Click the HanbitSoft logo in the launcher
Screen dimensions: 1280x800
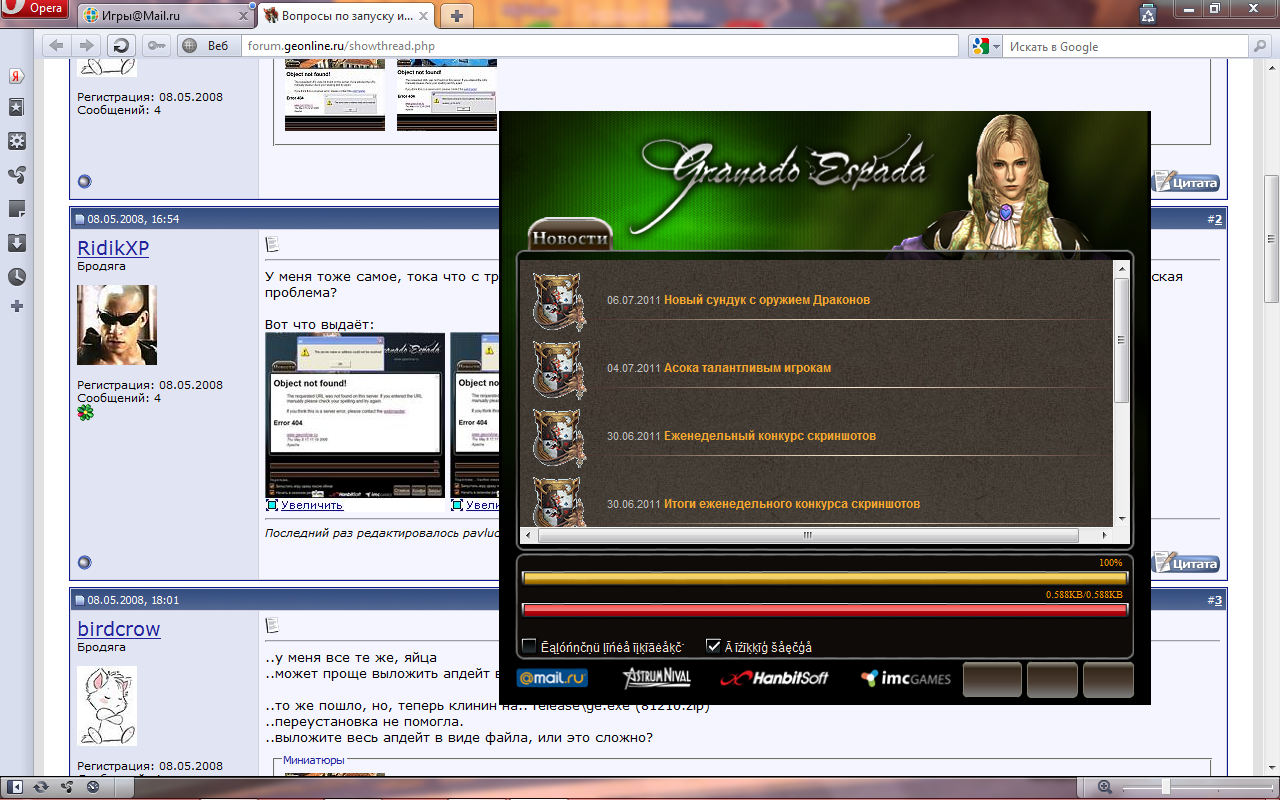click(x=775, y=679)
